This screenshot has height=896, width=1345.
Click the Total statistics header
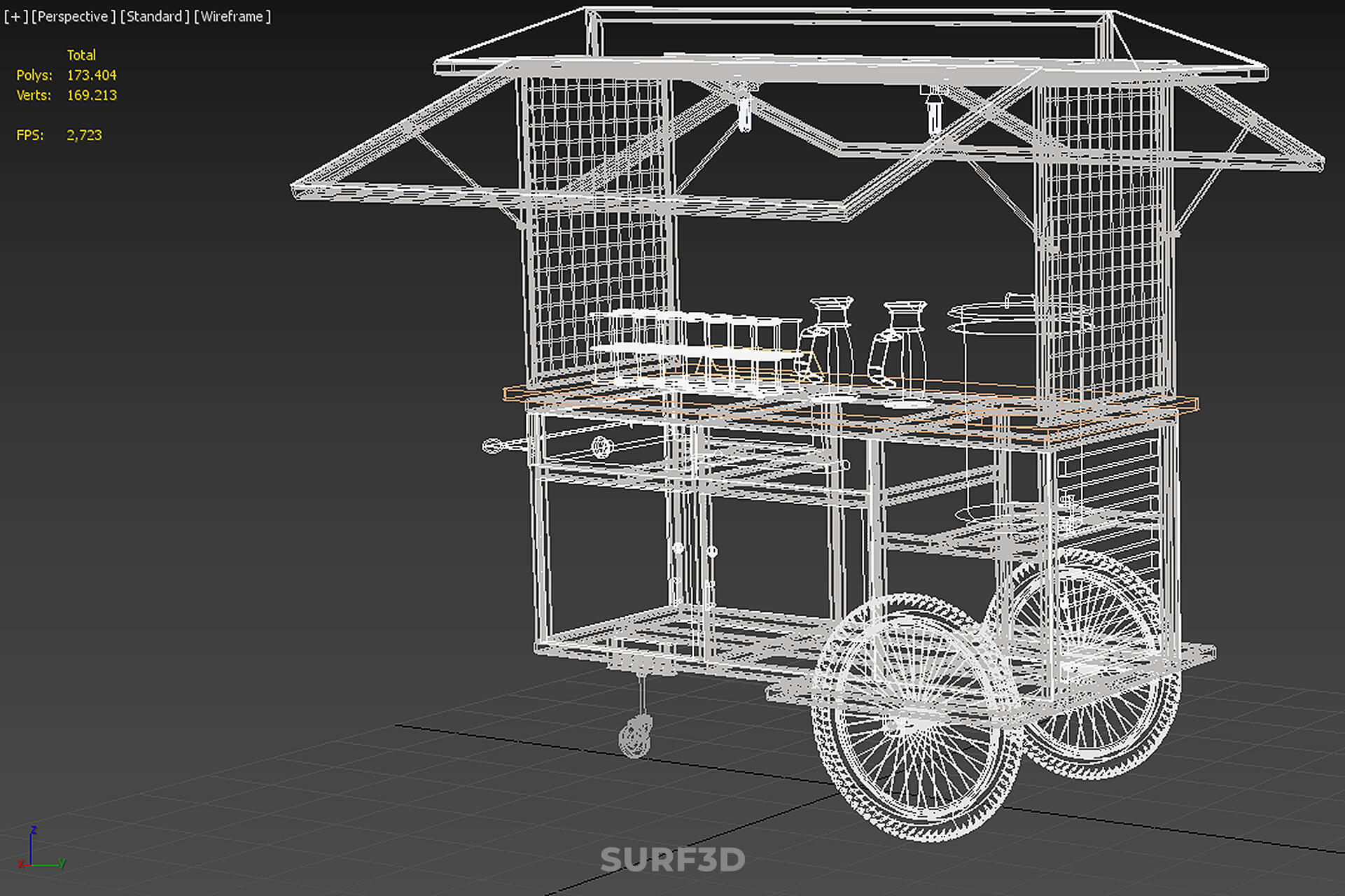tap(81, 55)
